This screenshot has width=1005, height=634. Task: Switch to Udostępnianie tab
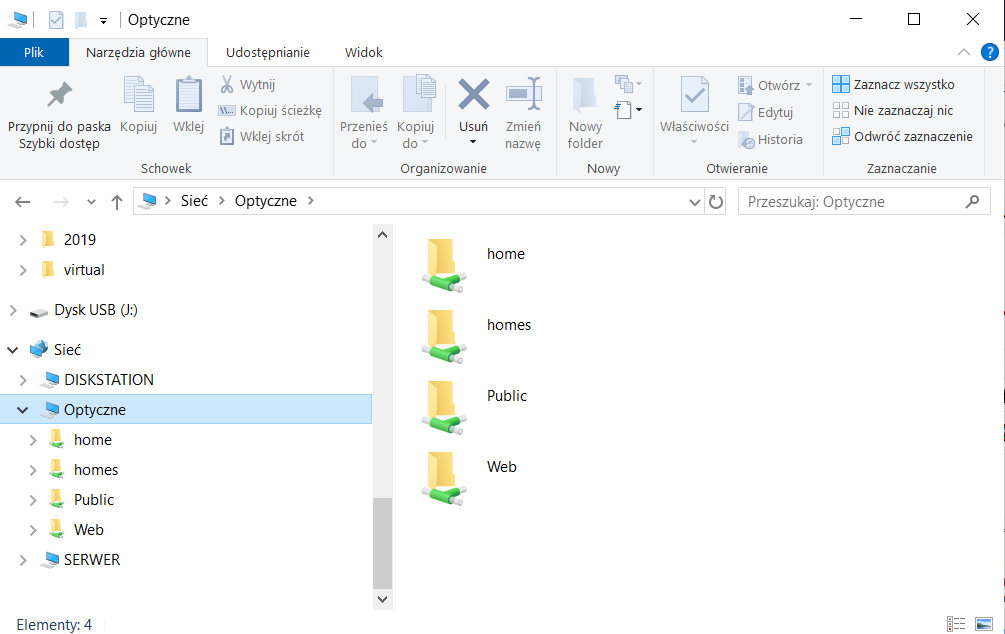point(268,53)
